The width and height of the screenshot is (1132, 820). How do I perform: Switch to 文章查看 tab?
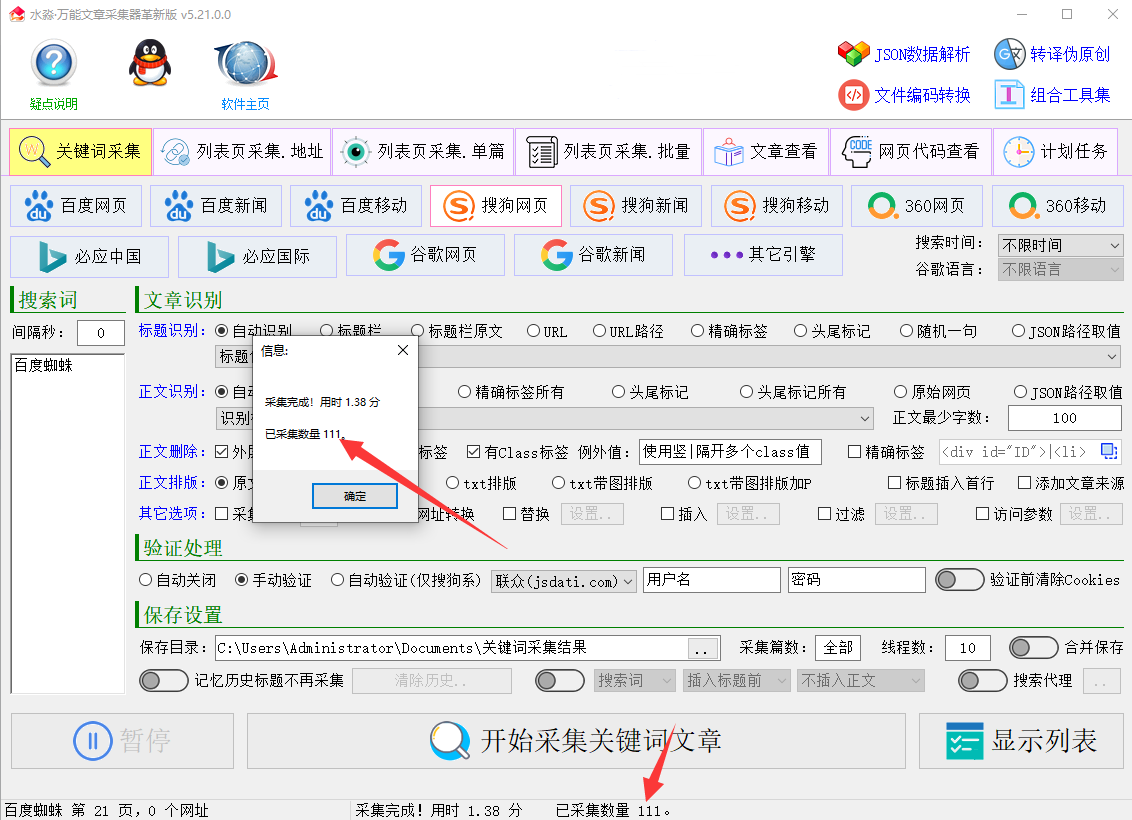tap(766, 152)
